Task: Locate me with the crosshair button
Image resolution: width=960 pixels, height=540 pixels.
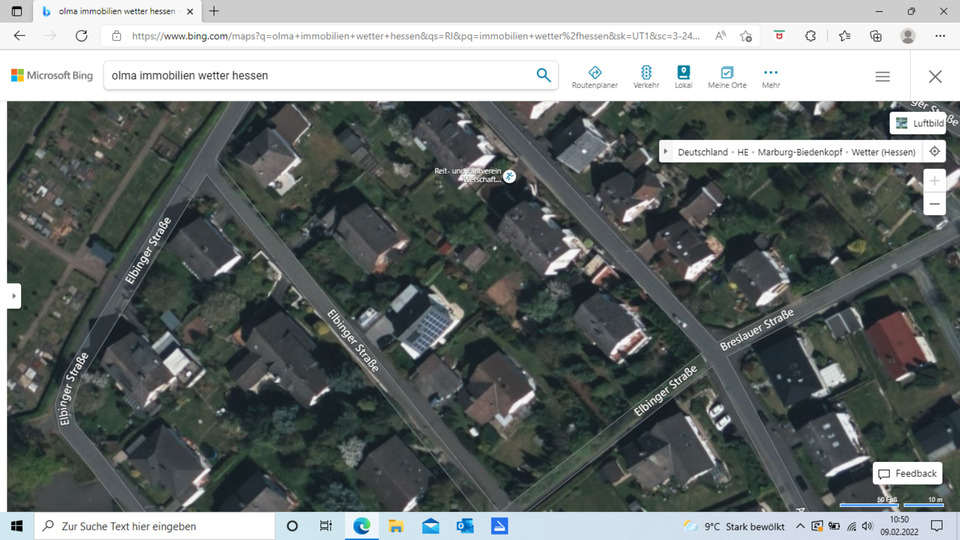Action: [x=934, y=152]
